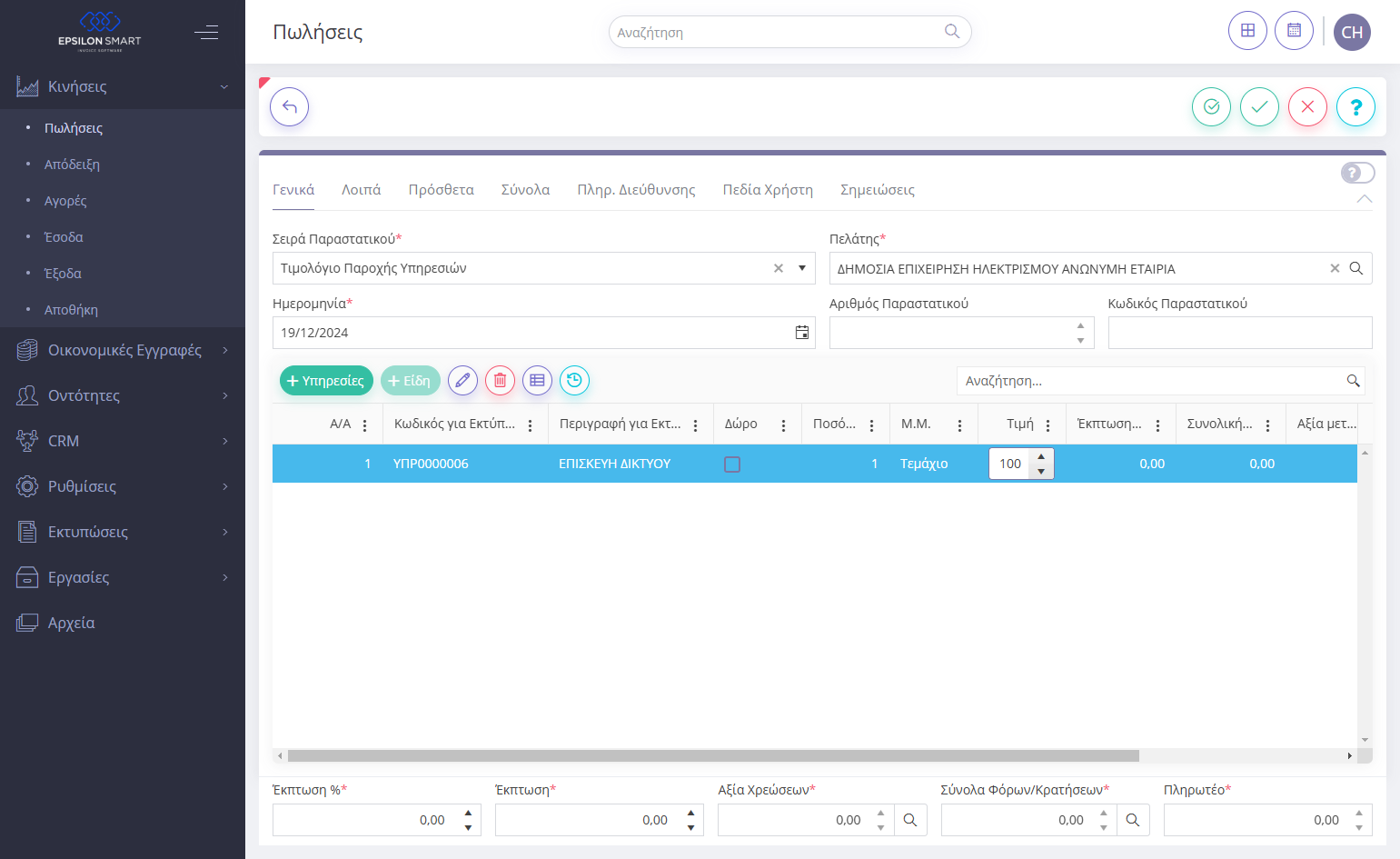This screenshot has width=1400, height=859.
Task: Click magnifier beside Αξία Χρεώσεων field
Action: coord(910,820)
